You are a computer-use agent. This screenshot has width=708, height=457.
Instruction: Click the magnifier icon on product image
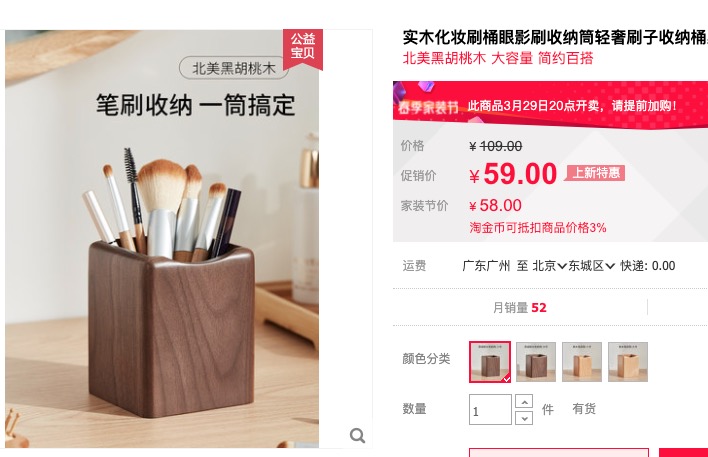click(357, 435)
